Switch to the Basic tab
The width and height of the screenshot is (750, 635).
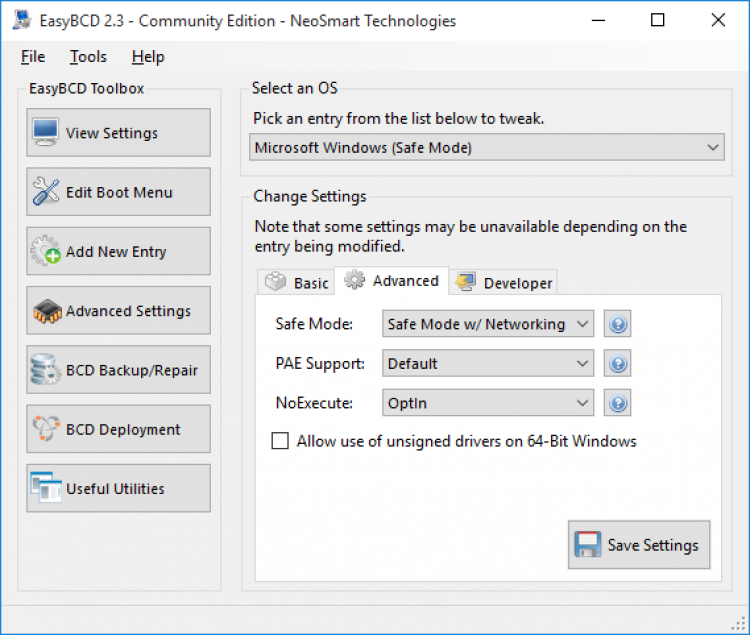click(298, 283)
